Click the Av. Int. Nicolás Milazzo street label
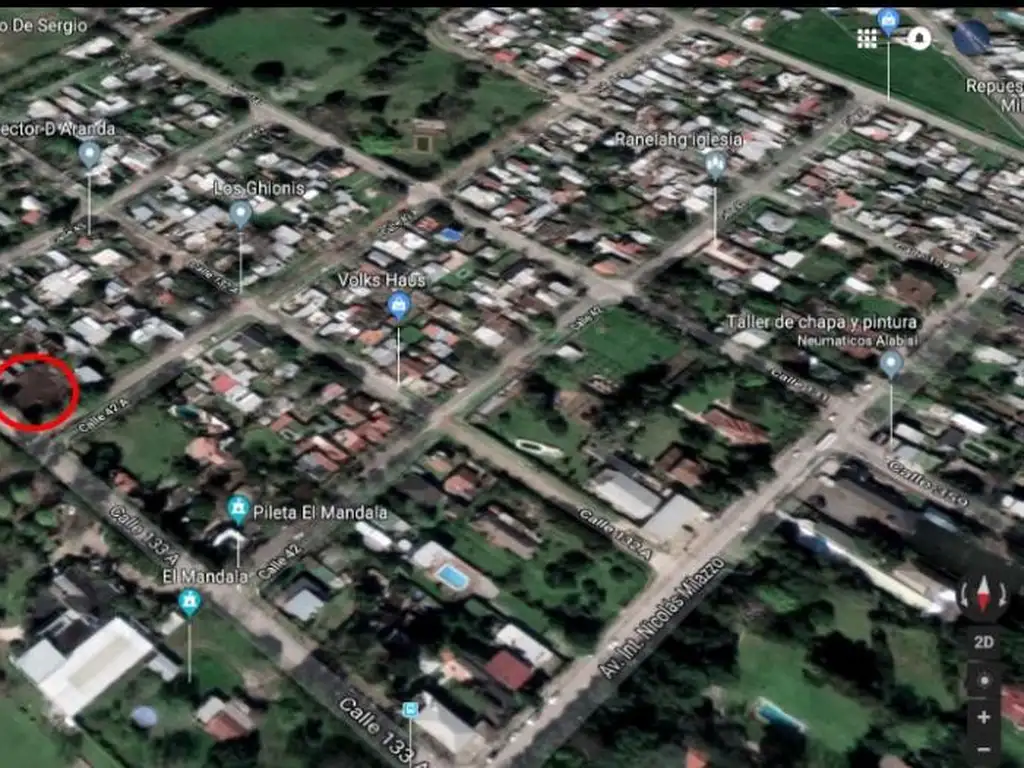The image size is (1024, 768). tap(661, 618)
